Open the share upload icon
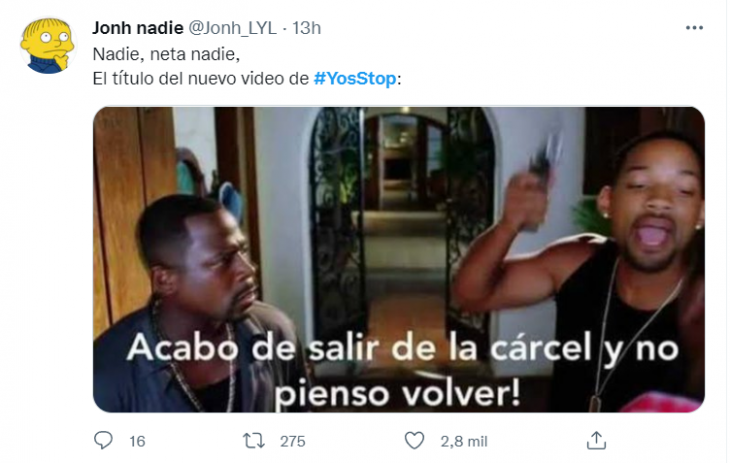This screenshot has width=730, height=463. point(596,440)
